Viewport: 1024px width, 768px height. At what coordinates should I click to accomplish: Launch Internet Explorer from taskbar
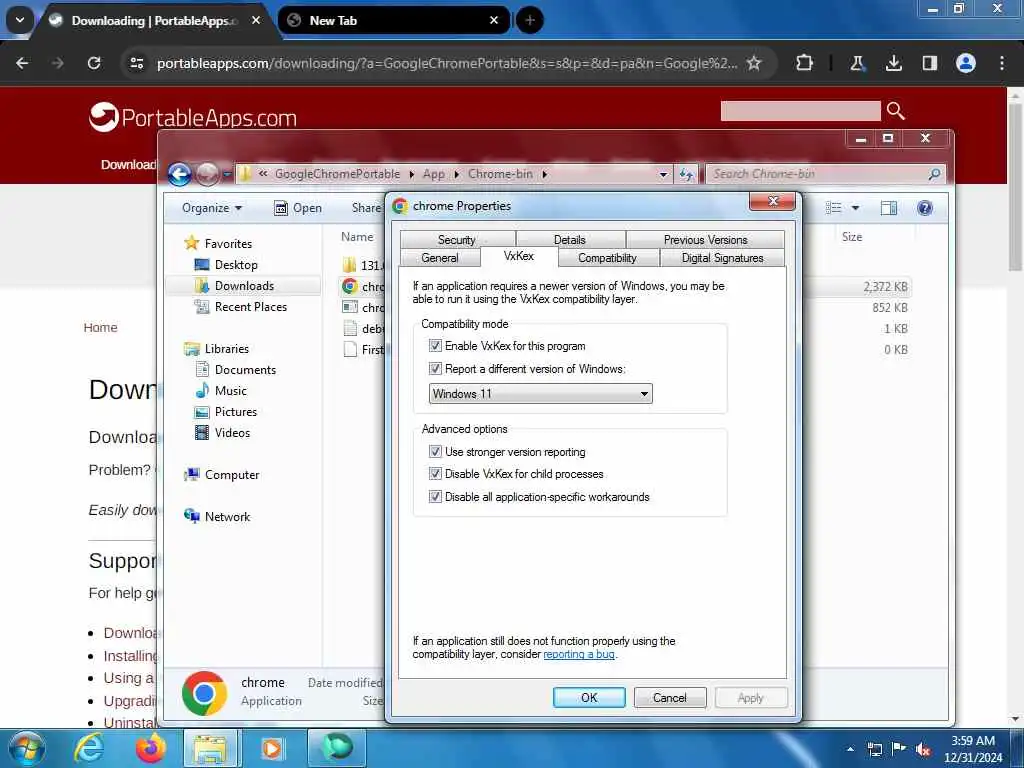coord(89,748)
